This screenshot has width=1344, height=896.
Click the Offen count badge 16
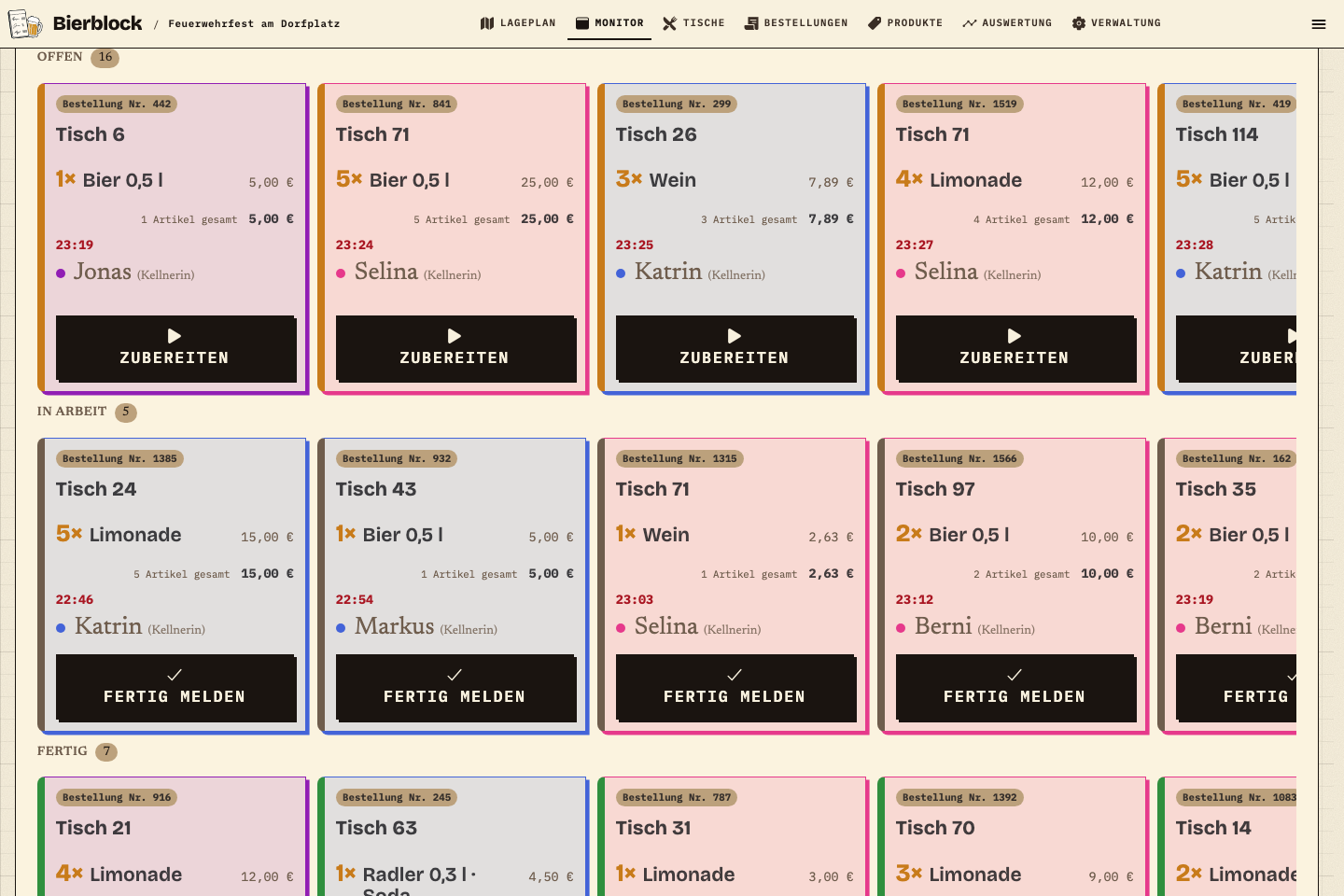tap(105, 58)
